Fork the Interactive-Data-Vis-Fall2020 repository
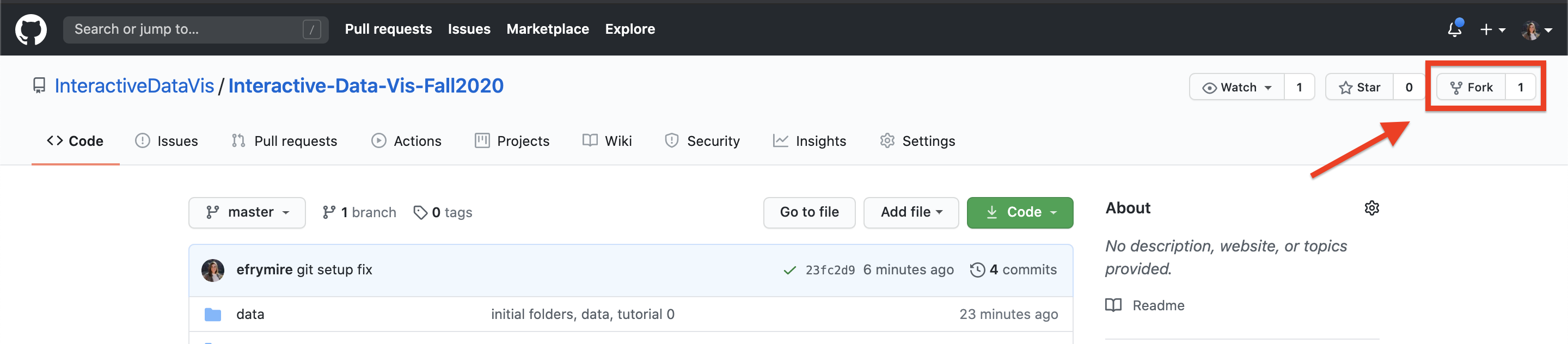 1471,88
